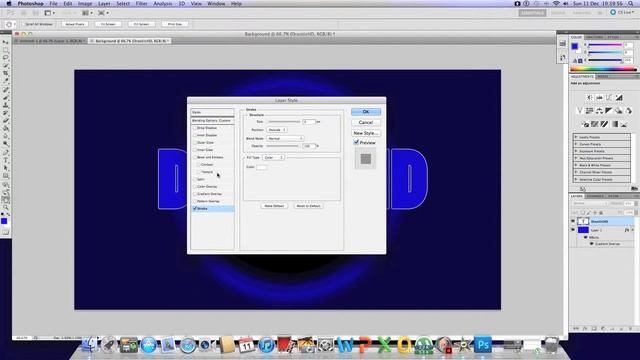Enable the Outer Glow checkbox

195,142
